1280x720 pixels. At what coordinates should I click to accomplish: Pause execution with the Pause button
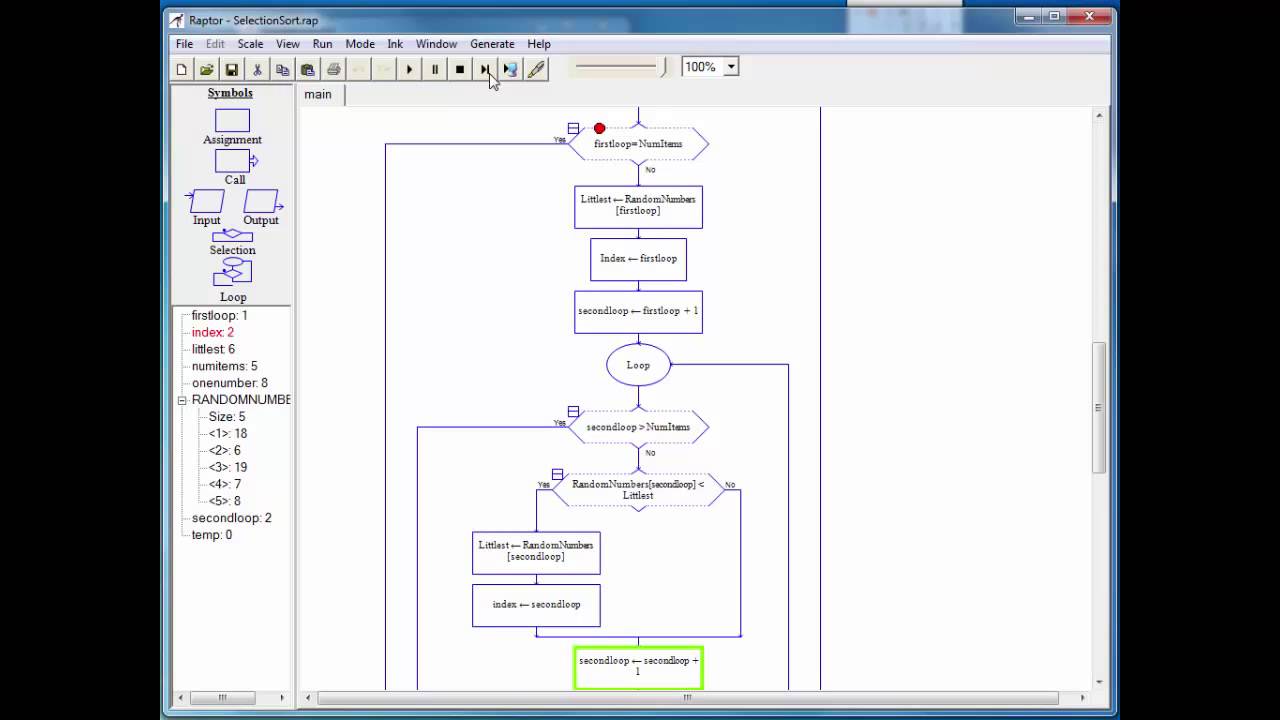[434, 69]
